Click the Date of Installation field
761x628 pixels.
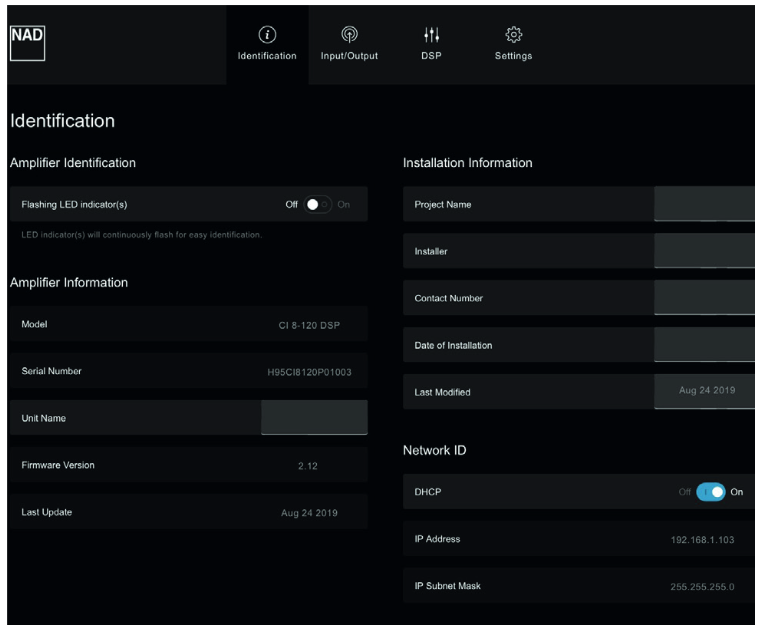click(x=704, y=345)
